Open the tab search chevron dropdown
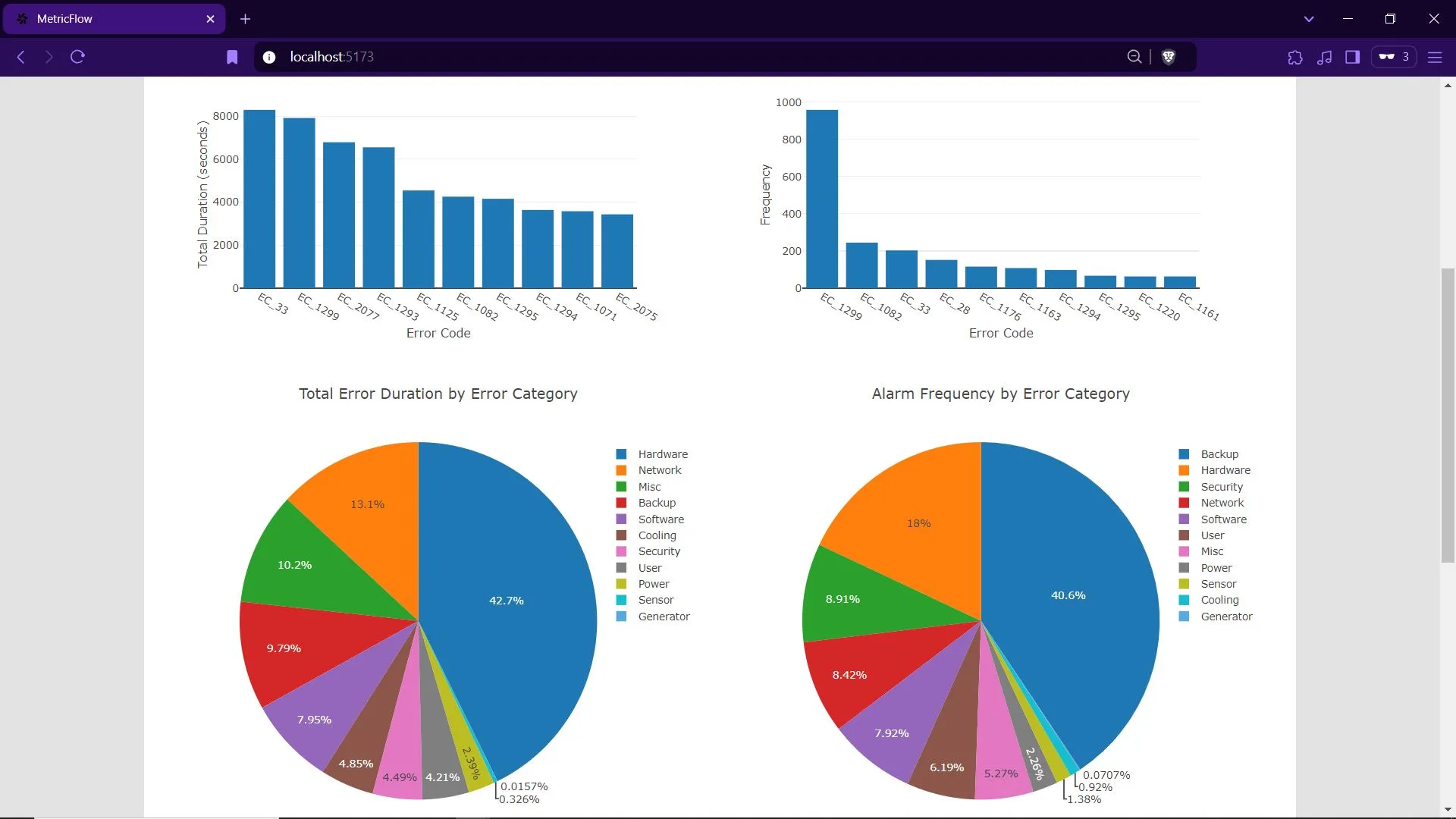The width and height of the screenshot is (1456, 819). click(x=1309, y=19)
